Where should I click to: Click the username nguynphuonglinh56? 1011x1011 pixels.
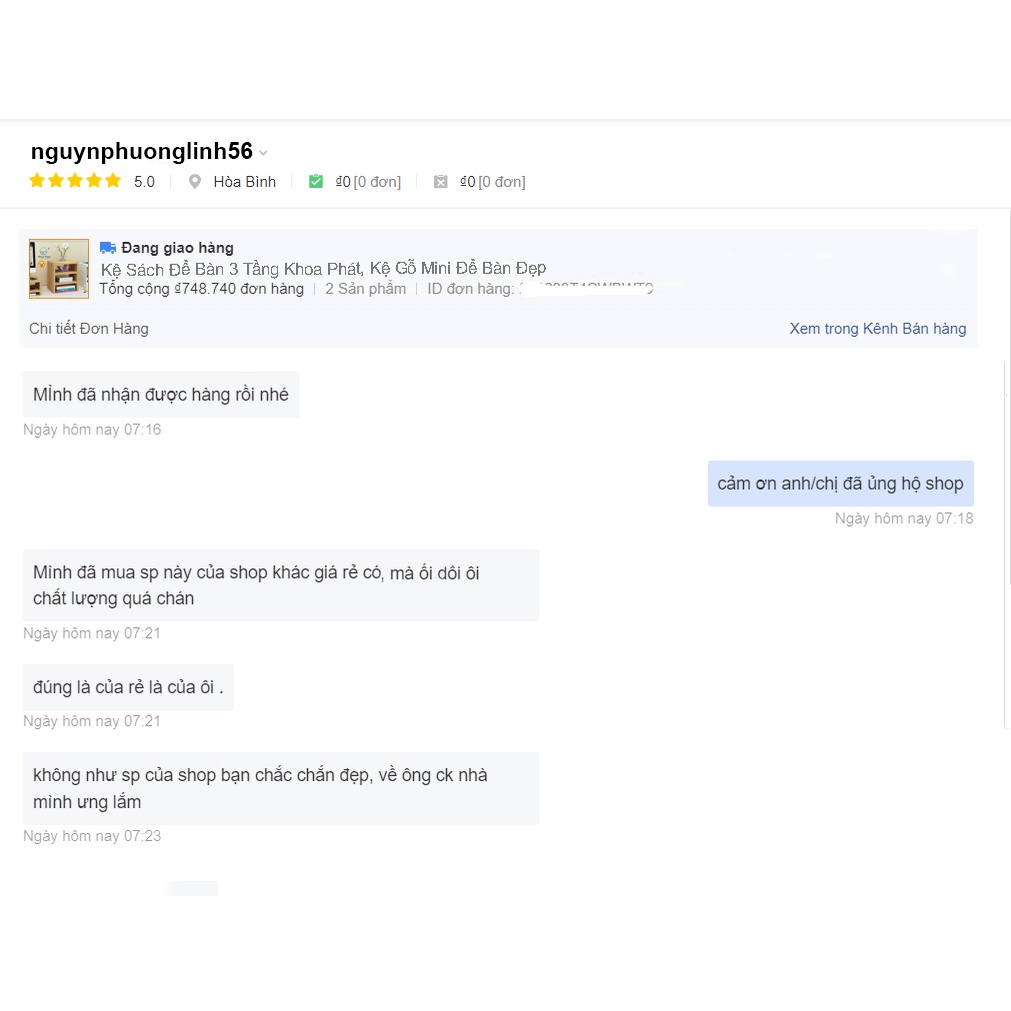click(141, 152)
